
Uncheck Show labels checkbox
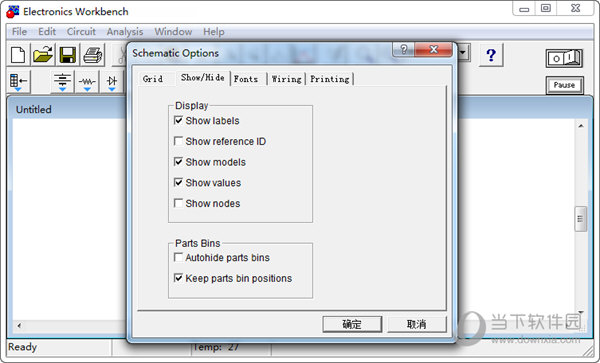[x=178, y=120]
